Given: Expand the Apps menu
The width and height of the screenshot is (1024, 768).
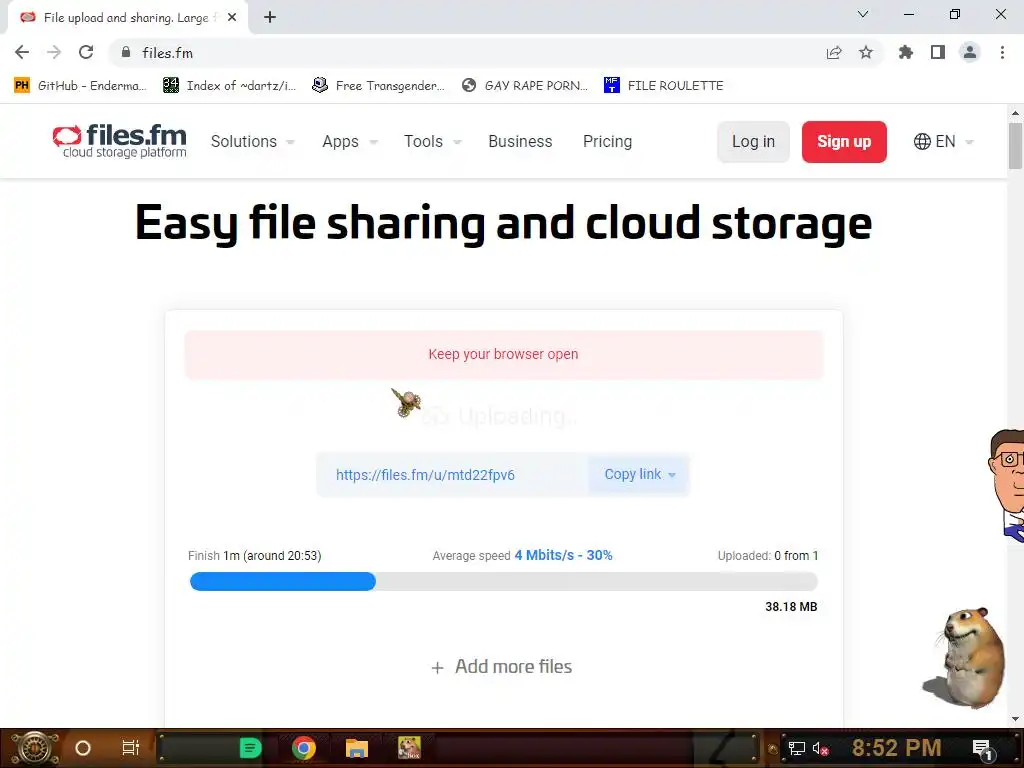Looking at the screenshot, I should pyautogui.click(x=350, y=142).
